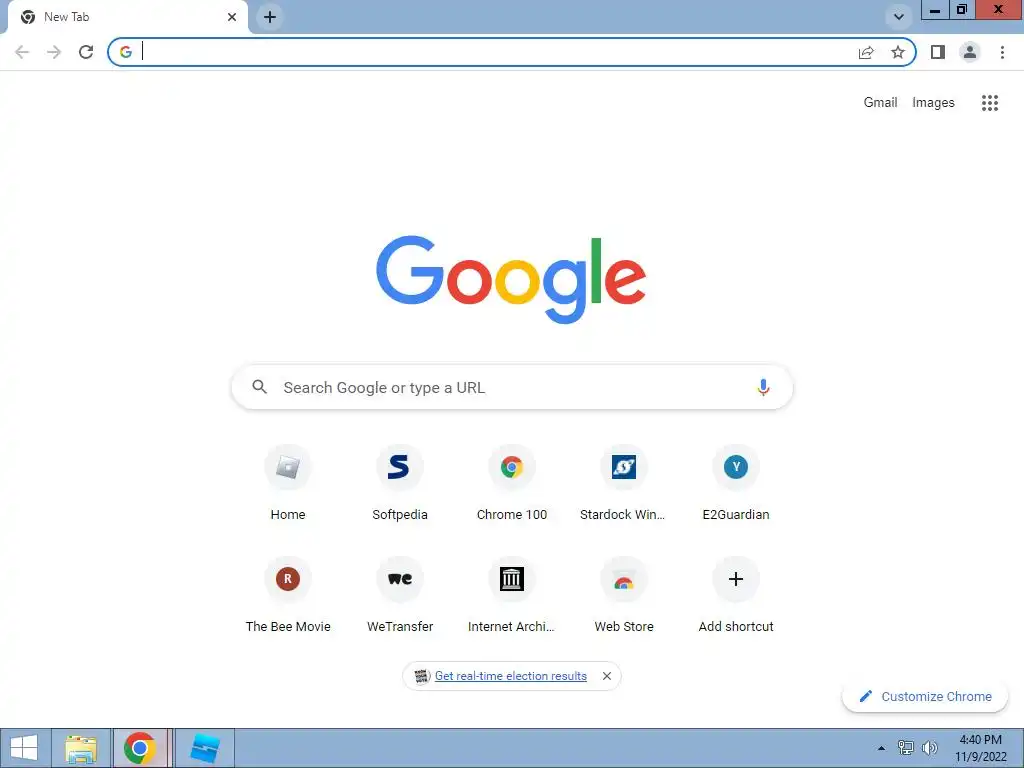
Task: Click the Google icon in address bar
Action: (125, 52)
